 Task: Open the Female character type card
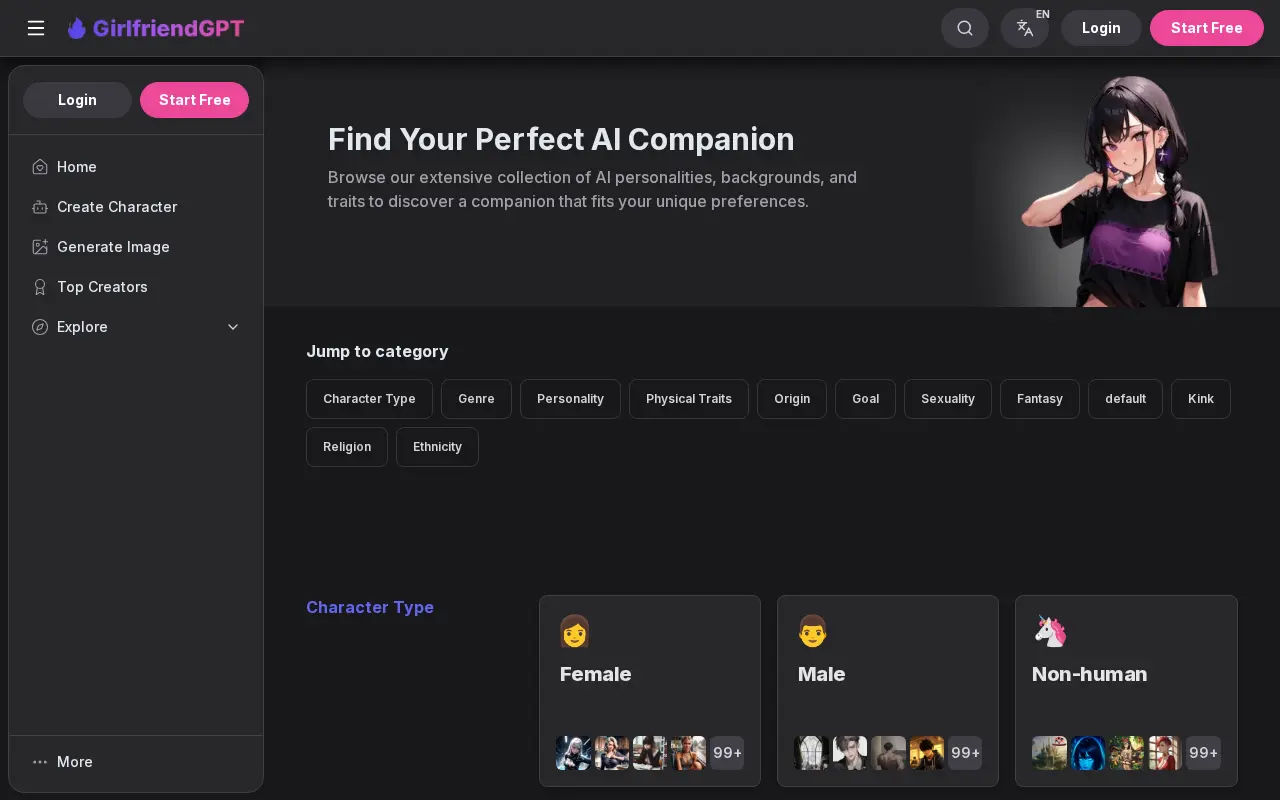click(650, 691)
